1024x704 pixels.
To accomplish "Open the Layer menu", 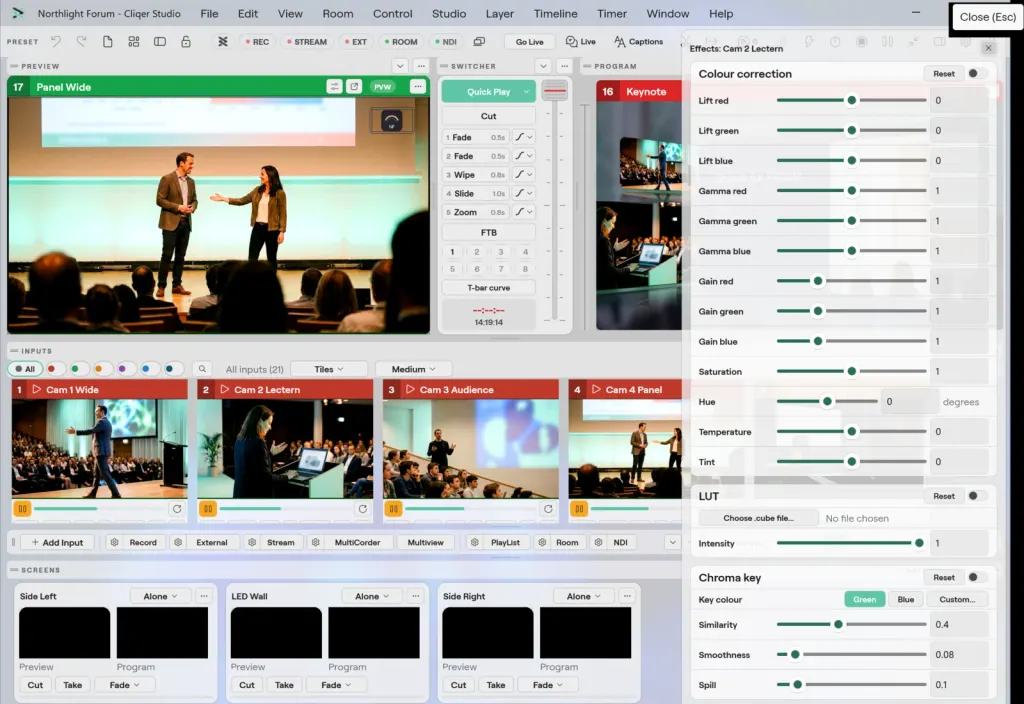I will click(x=500, y=14).
